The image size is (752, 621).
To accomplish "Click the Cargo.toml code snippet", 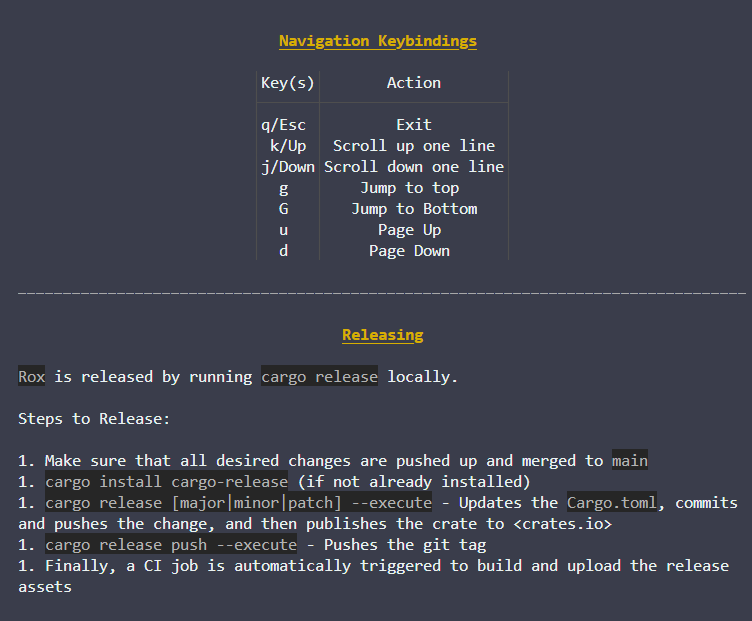I will point(612,503).
